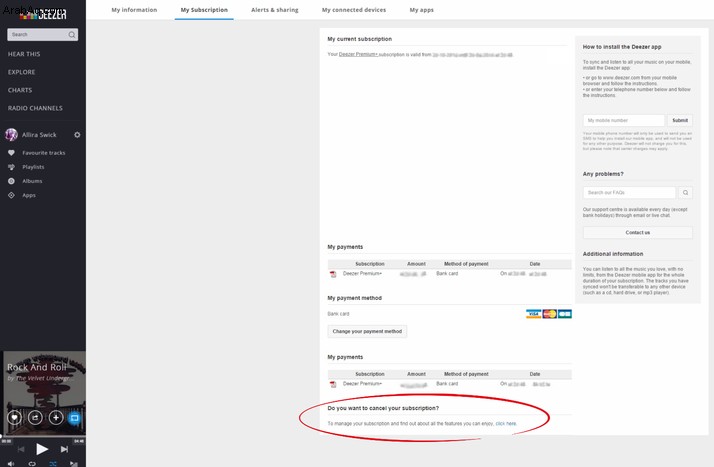Image resolution: width=714 pixels, height=467 pixels.
Task: Skip to next track
Action: tap(64, 449)
